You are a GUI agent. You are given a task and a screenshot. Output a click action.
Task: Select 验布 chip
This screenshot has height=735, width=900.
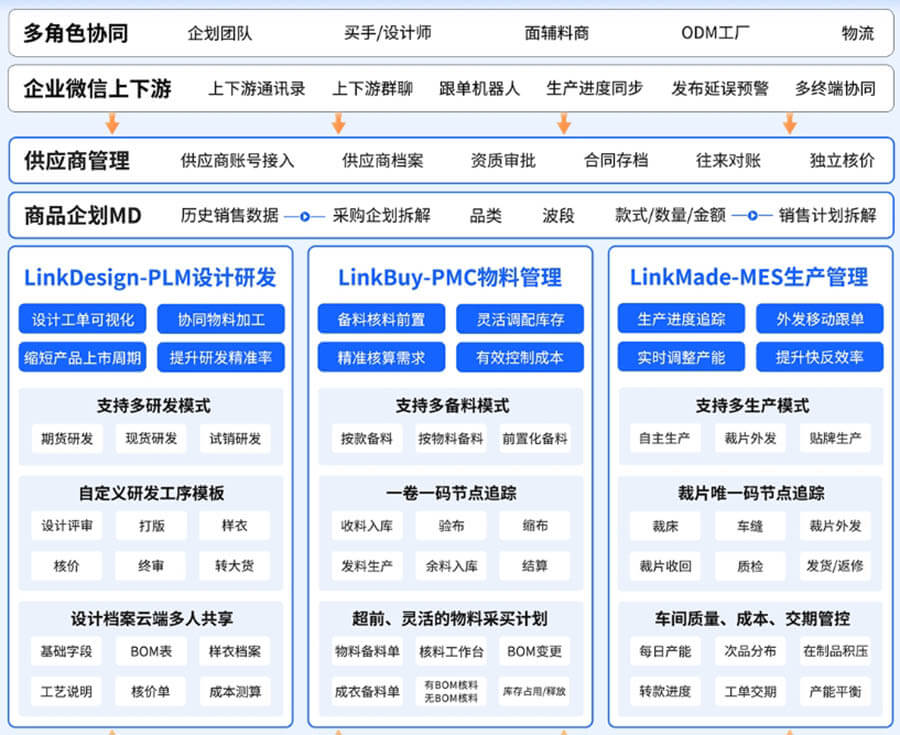(x=451, y=526)
